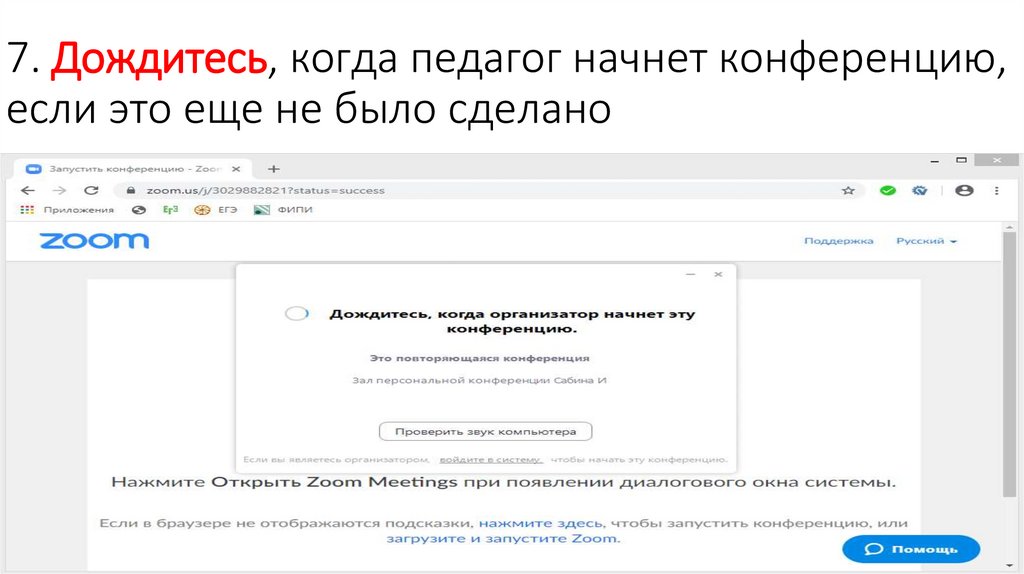Select the 'Запустить конференцию - Zoom' tab

134,169
